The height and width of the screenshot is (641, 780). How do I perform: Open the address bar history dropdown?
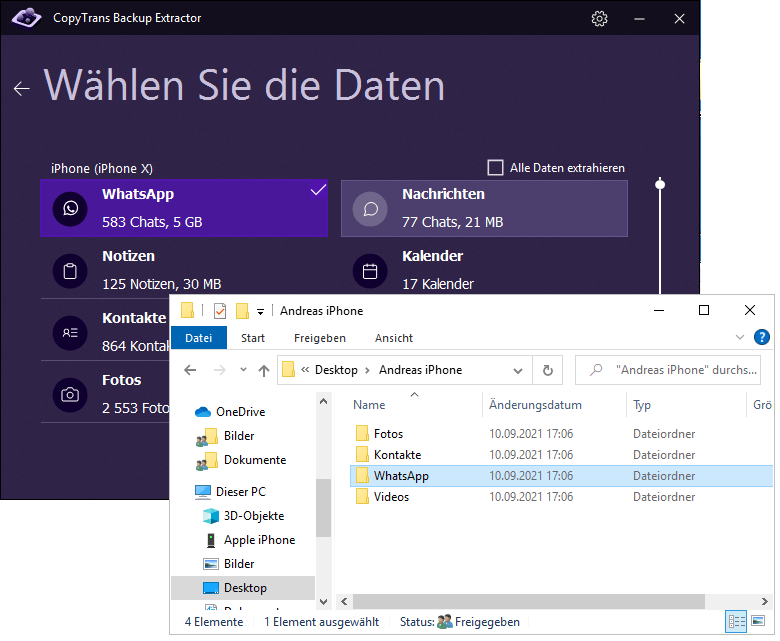coord(518,370)
